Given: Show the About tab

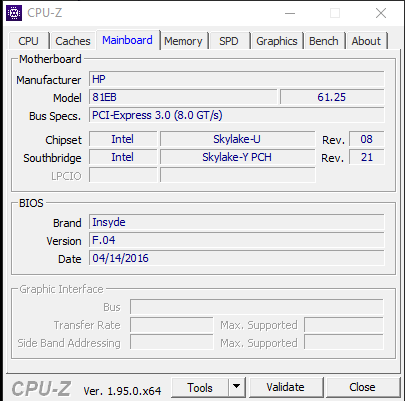Looking at the screenshot, I should 366,41.
